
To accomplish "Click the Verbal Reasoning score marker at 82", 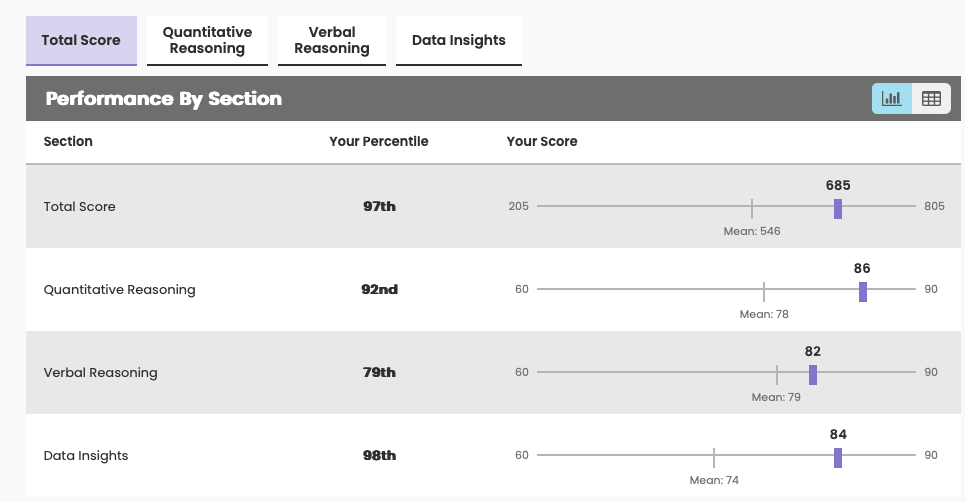I will (813, 374).
